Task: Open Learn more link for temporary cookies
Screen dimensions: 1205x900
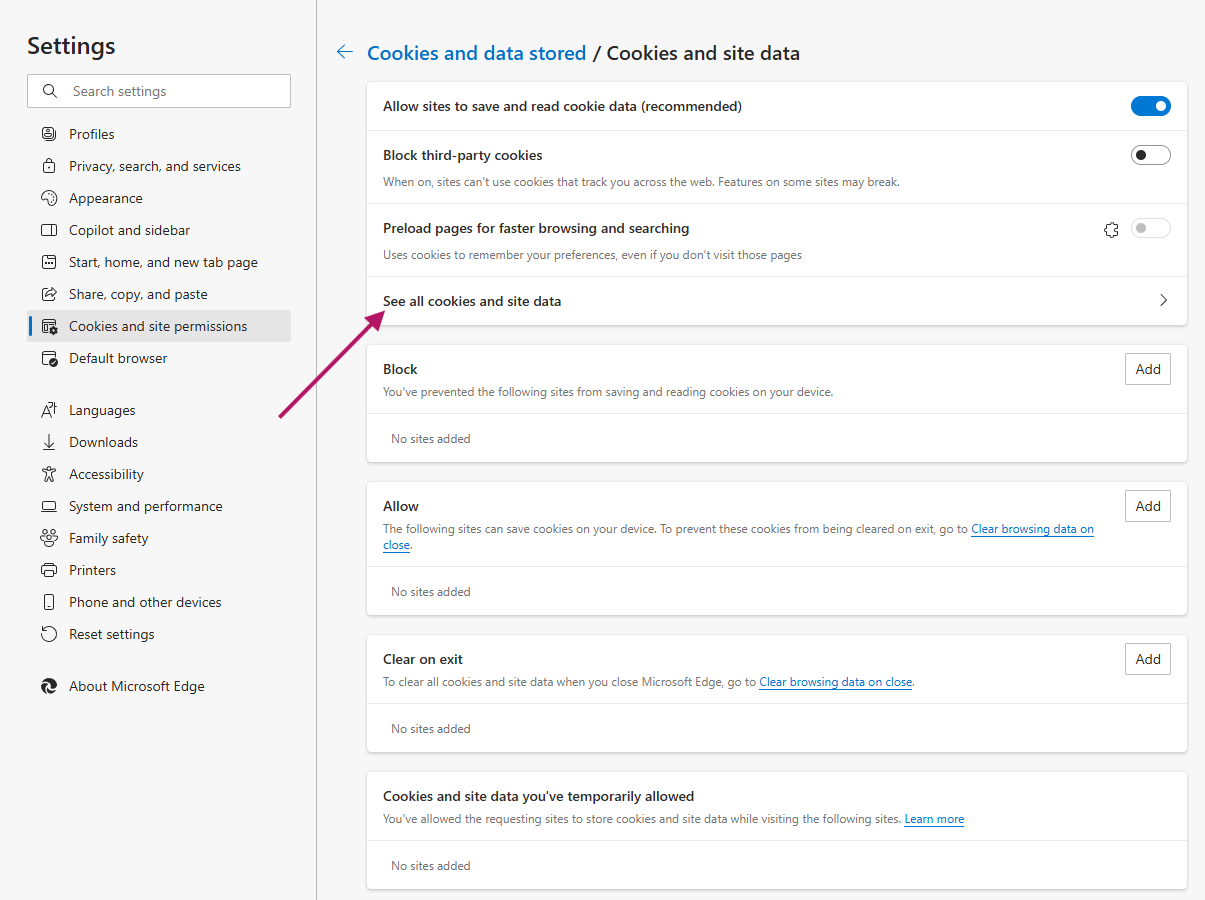Action: tap(934, 819)
